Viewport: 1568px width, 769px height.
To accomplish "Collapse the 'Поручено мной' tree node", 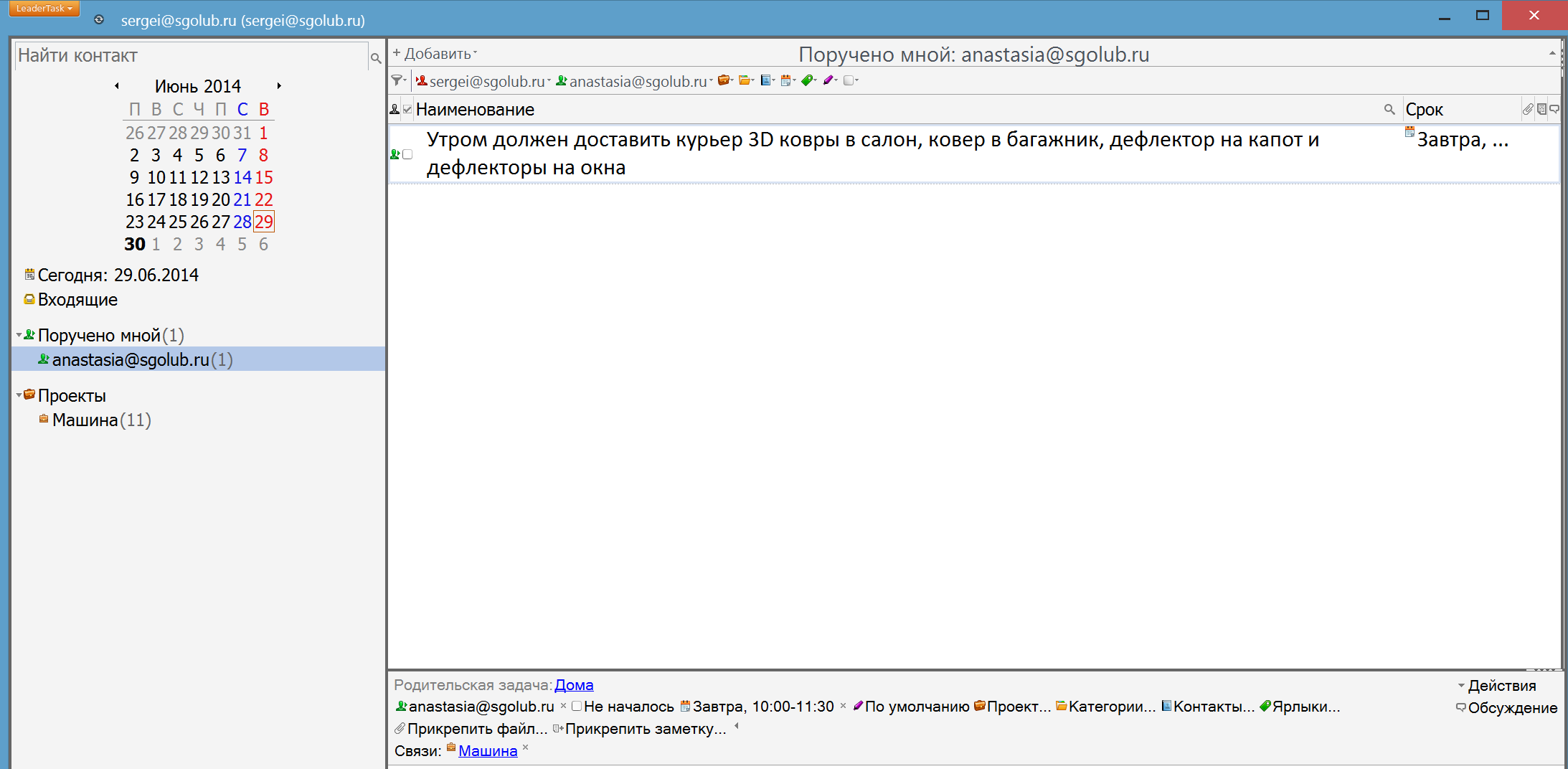I will (x=19, y=335).
